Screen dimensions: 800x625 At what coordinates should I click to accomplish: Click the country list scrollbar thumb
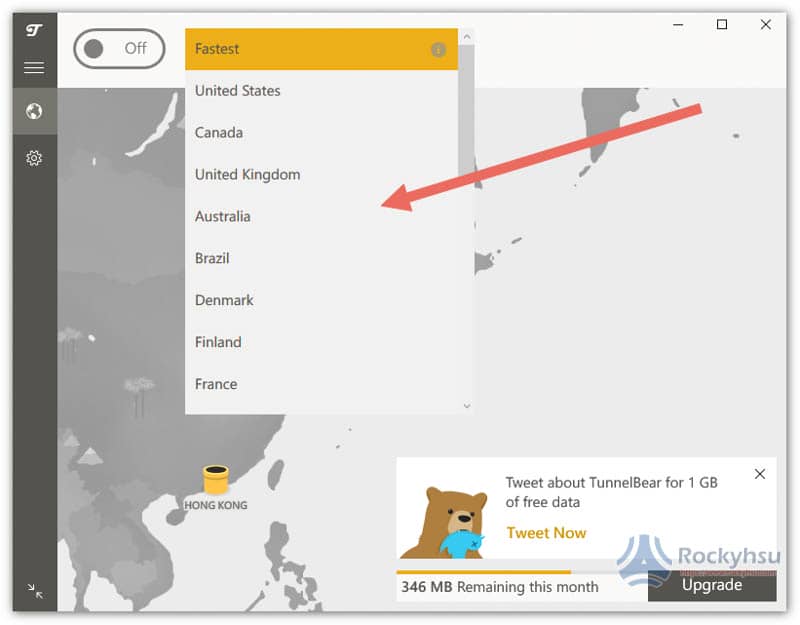[466, 110]
